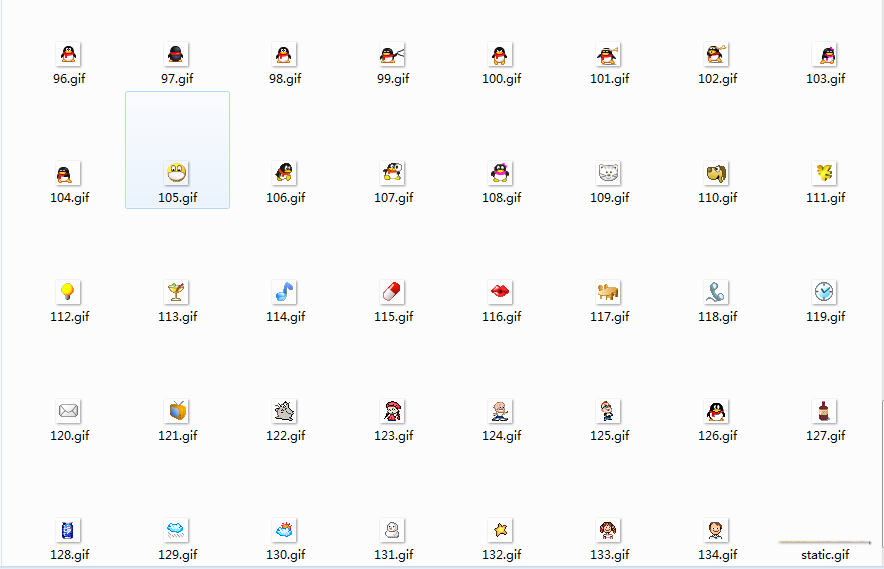884x569 pixels.
Task: Select the 118.gif telephone icon
Action: 716,292
